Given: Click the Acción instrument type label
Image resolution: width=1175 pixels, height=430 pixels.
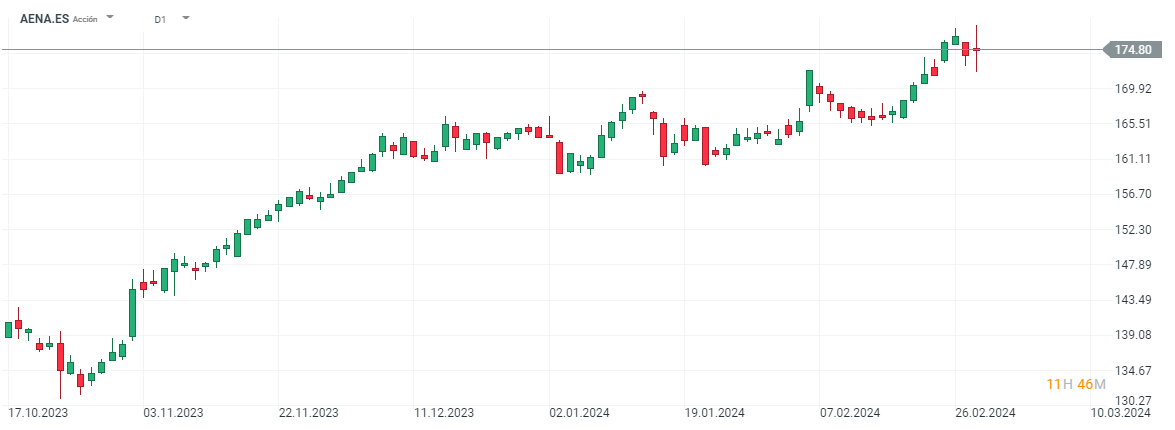Looking at the screenshot, I should [x=86, y=19].
